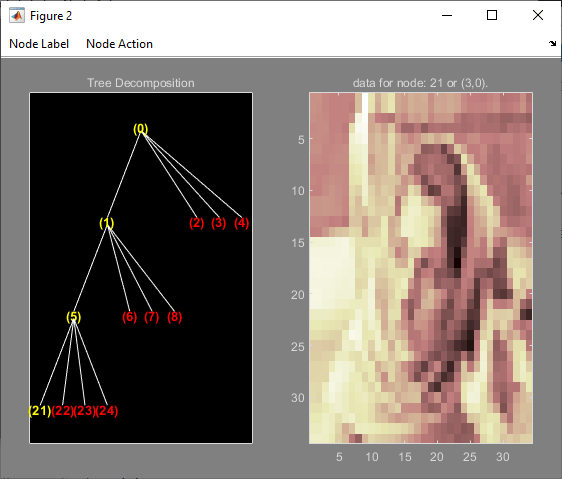Screen dimensions: 562x479
Task: Select leaf node (22)
Action: click(62, 411)
